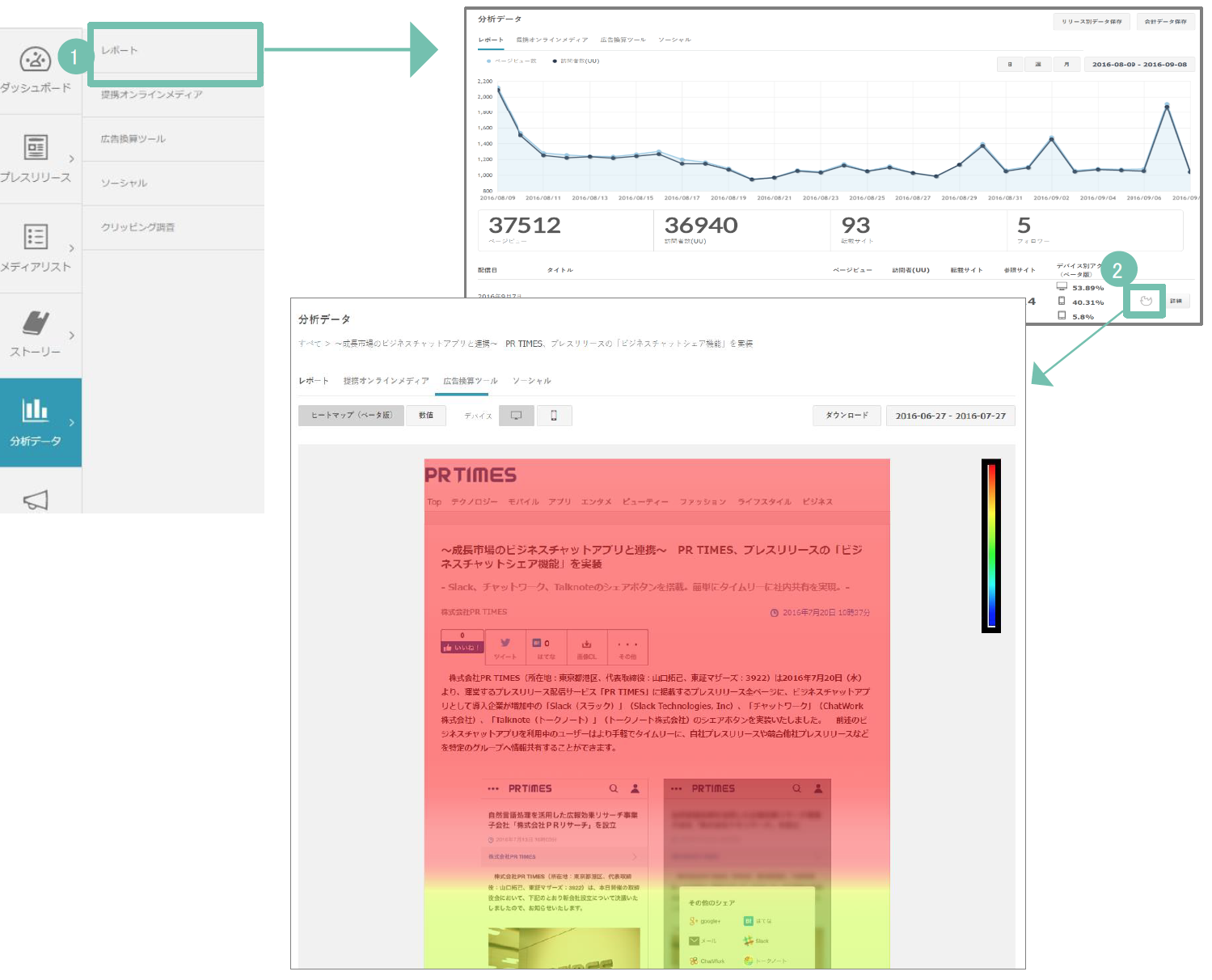
Task: Click the chevron on 株式会社PR TIMES phone row
Action: point(634,856)
